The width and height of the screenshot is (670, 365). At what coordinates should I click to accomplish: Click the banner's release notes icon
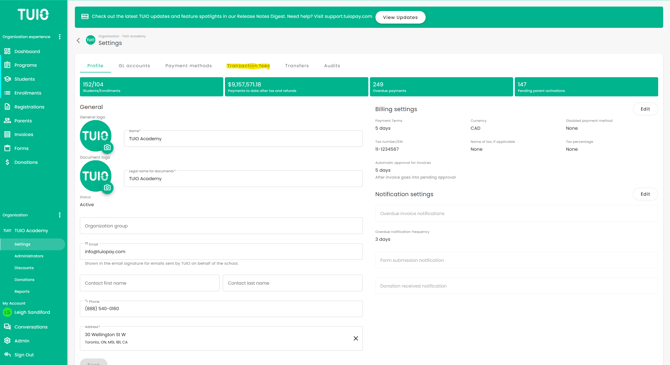85,17
